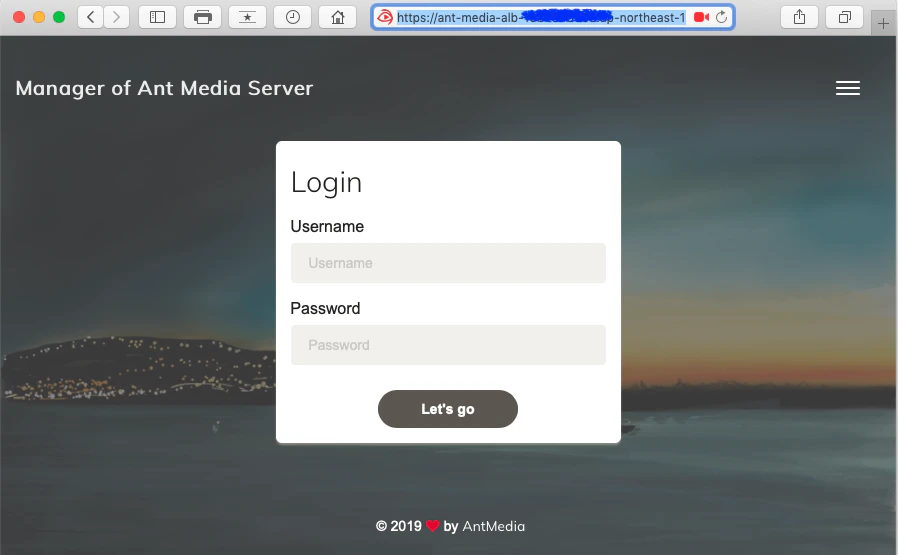Minimize the window with the yellow button
Viewport: 898px width, 555px height.
point(39,17)
